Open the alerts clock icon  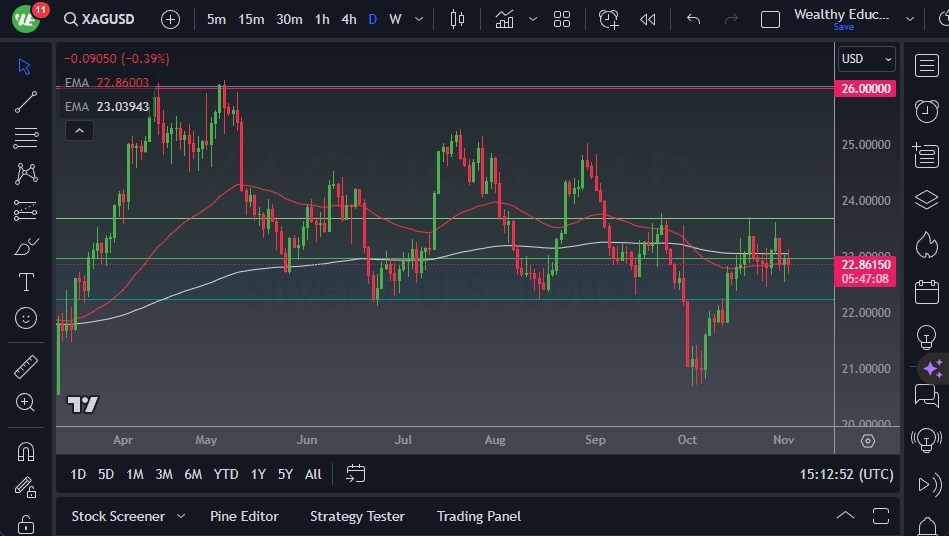click(926, 110)
